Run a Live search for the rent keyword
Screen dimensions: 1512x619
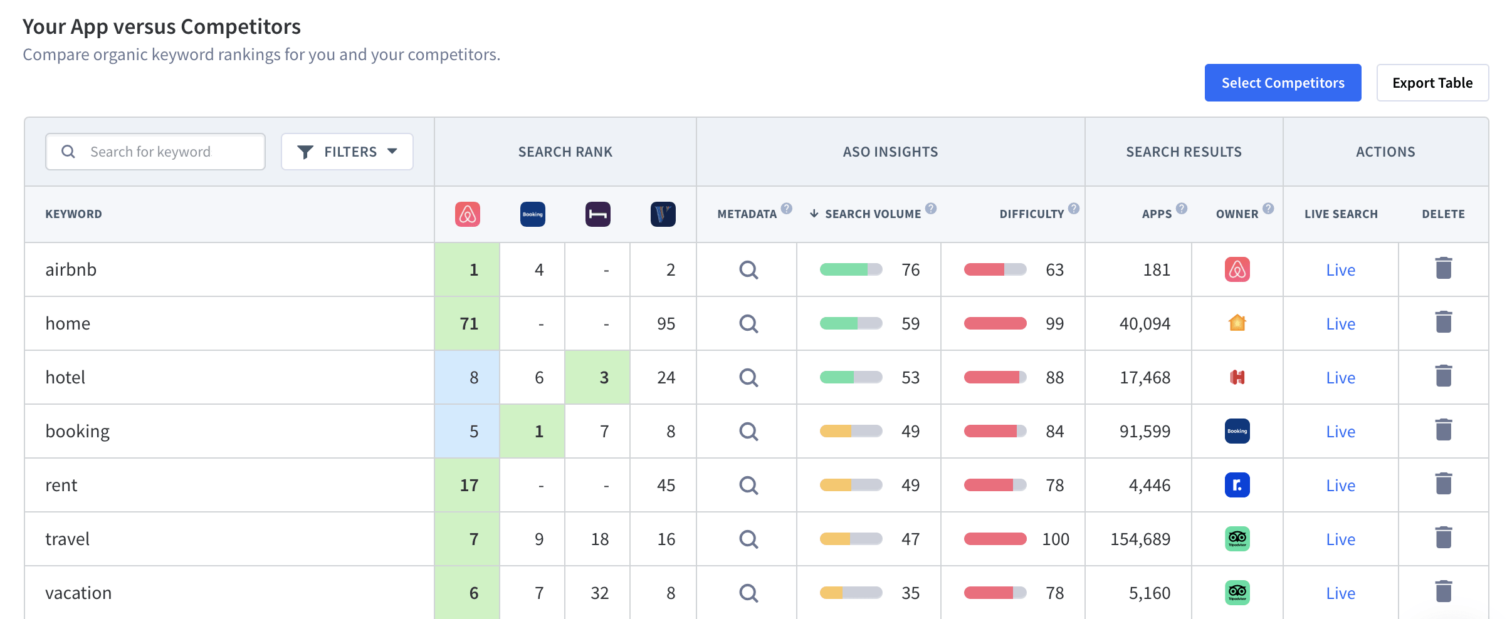click(x=1340, y=485)
